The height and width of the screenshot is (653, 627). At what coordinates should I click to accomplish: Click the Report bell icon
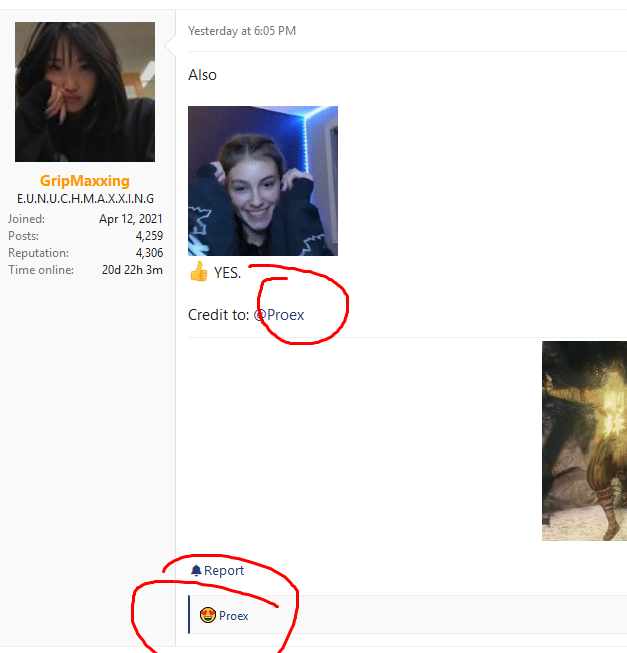[196, 570]
